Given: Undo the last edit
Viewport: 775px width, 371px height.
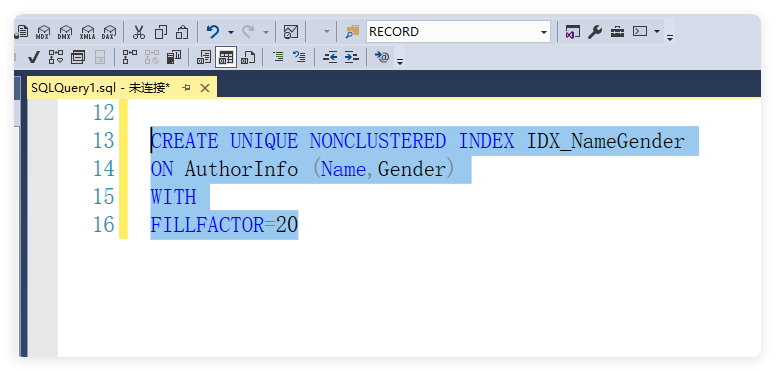Looking at the screenshot, I should click(213, 32).
